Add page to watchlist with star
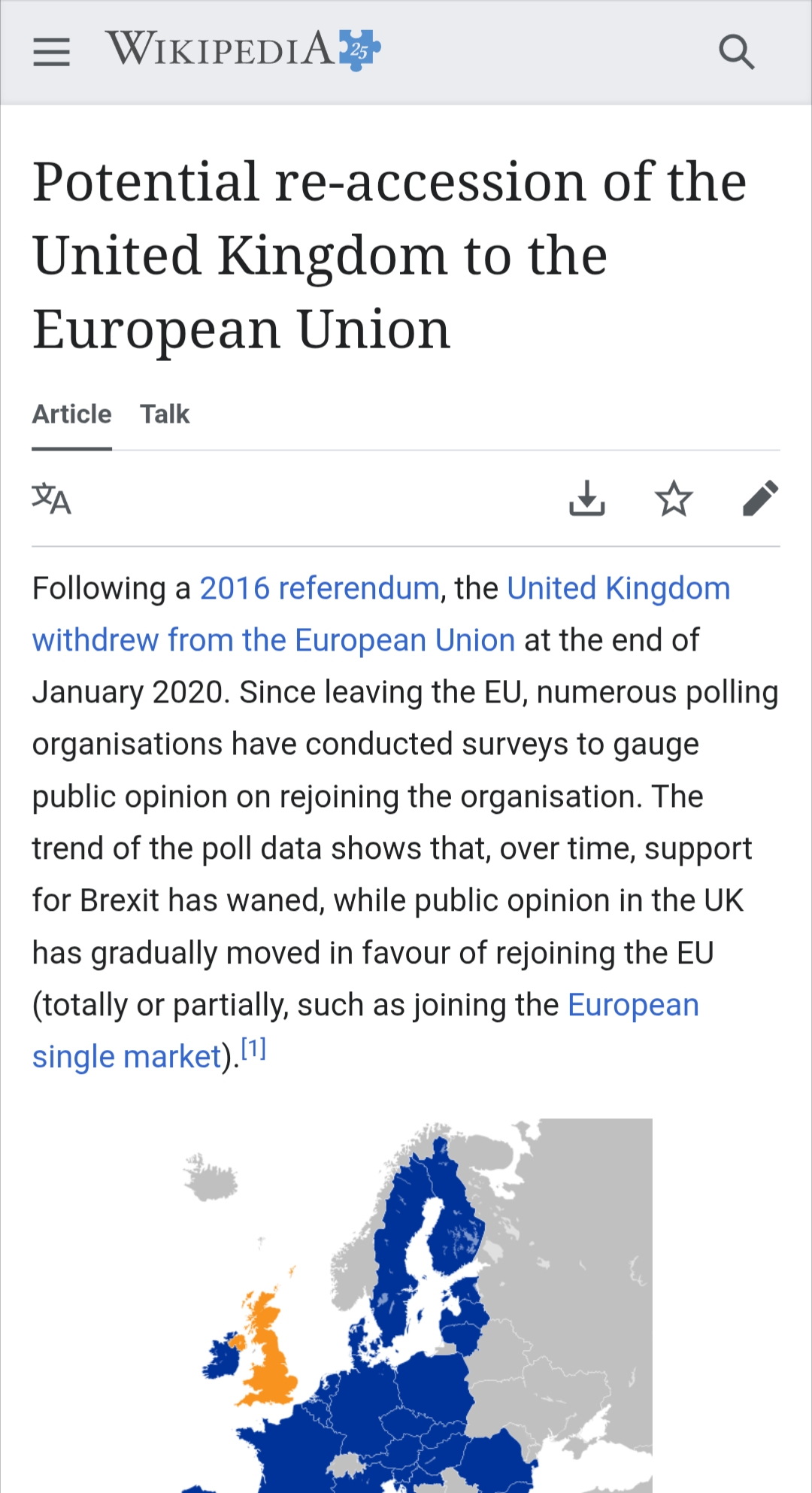 click(x=674, y=499)
